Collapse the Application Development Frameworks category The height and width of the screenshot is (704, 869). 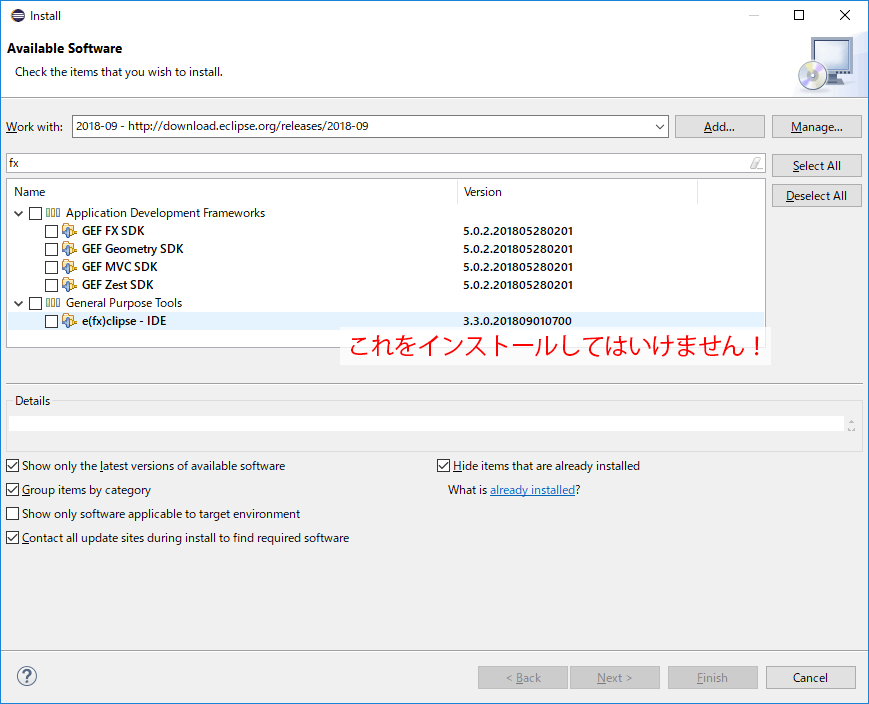[18, 213]
